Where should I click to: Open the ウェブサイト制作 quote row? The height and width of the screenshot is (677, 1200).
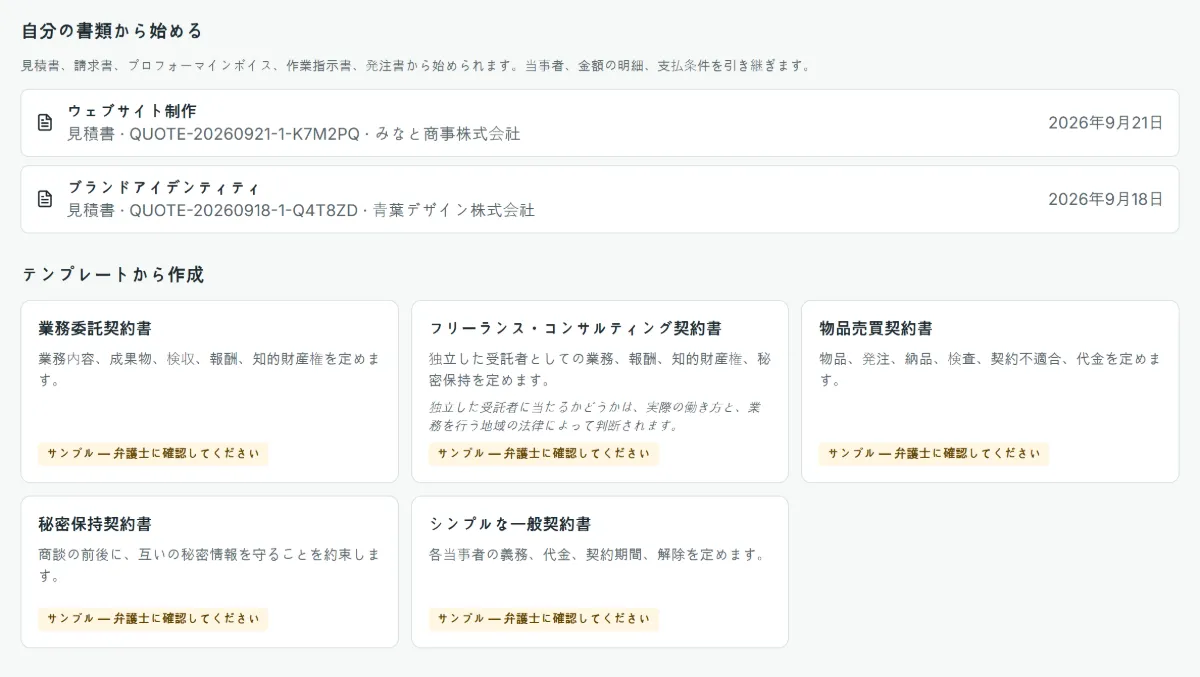600,123
